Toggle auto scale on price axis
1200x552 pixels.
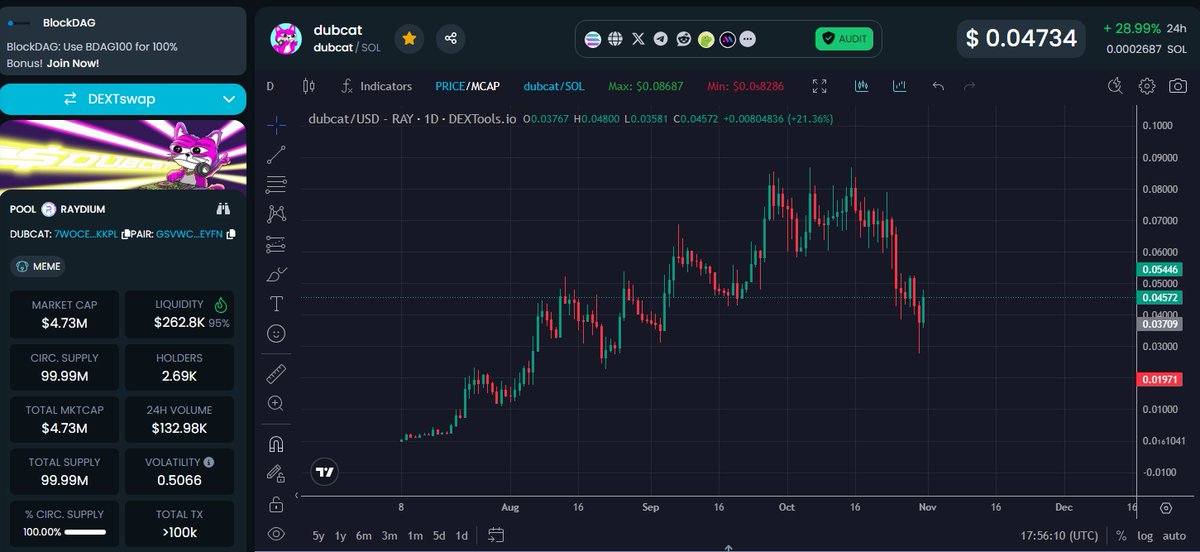pos(1174,535)
